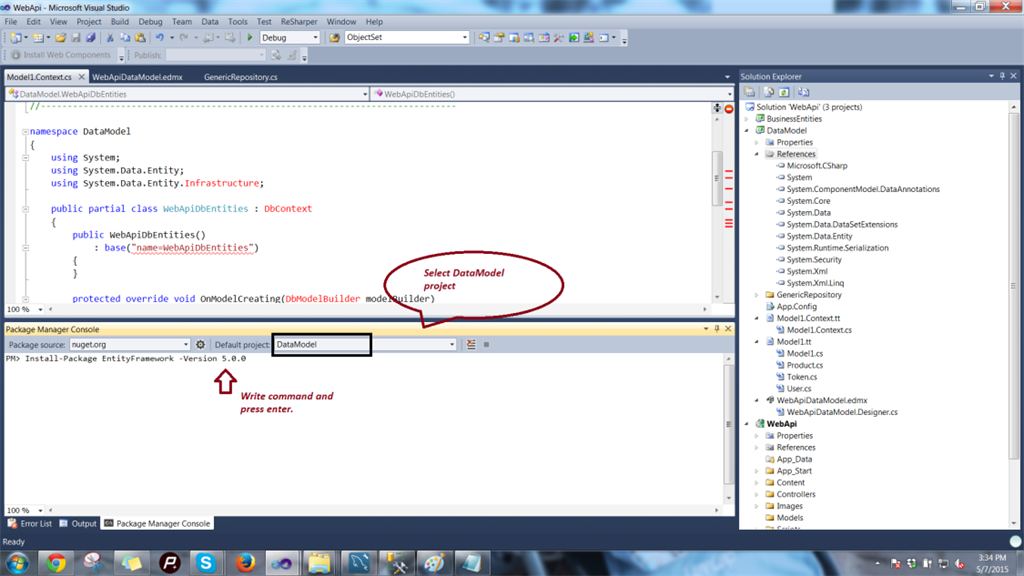
Task: Open the Build menu
Action: click(120, 22)
